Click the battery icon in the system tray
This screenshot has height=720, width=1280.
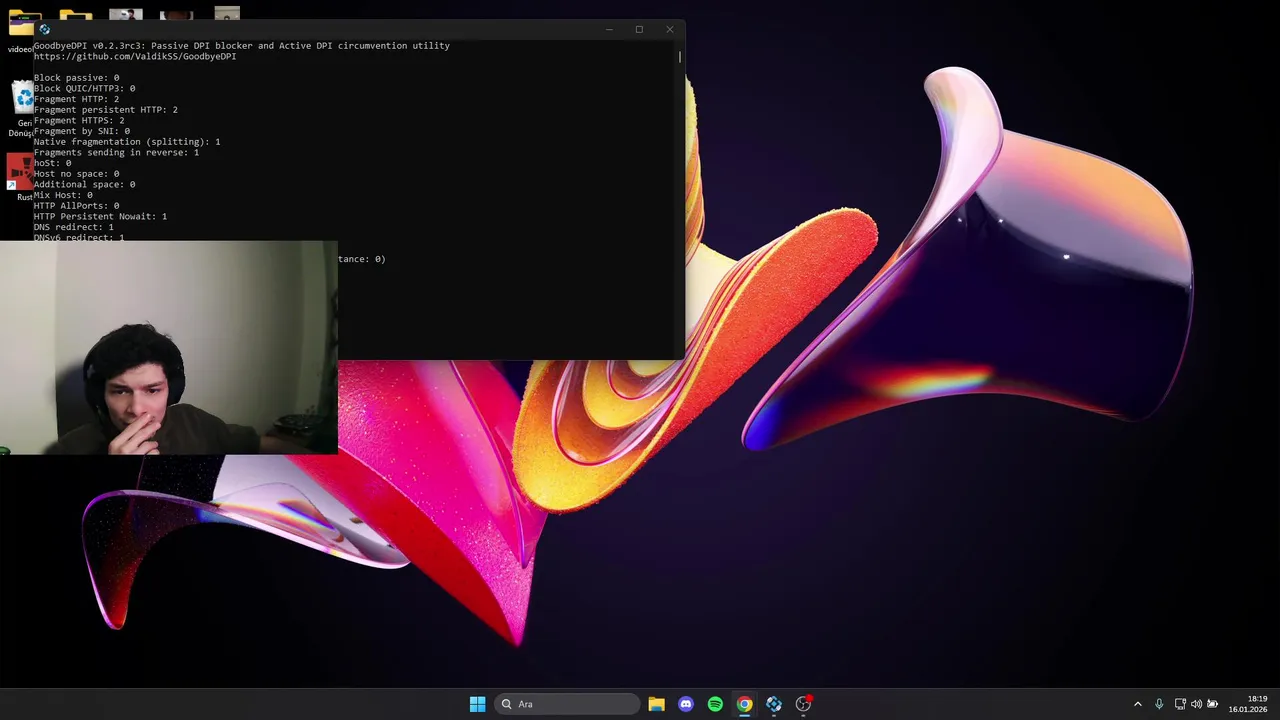[x=1213, y=704]
